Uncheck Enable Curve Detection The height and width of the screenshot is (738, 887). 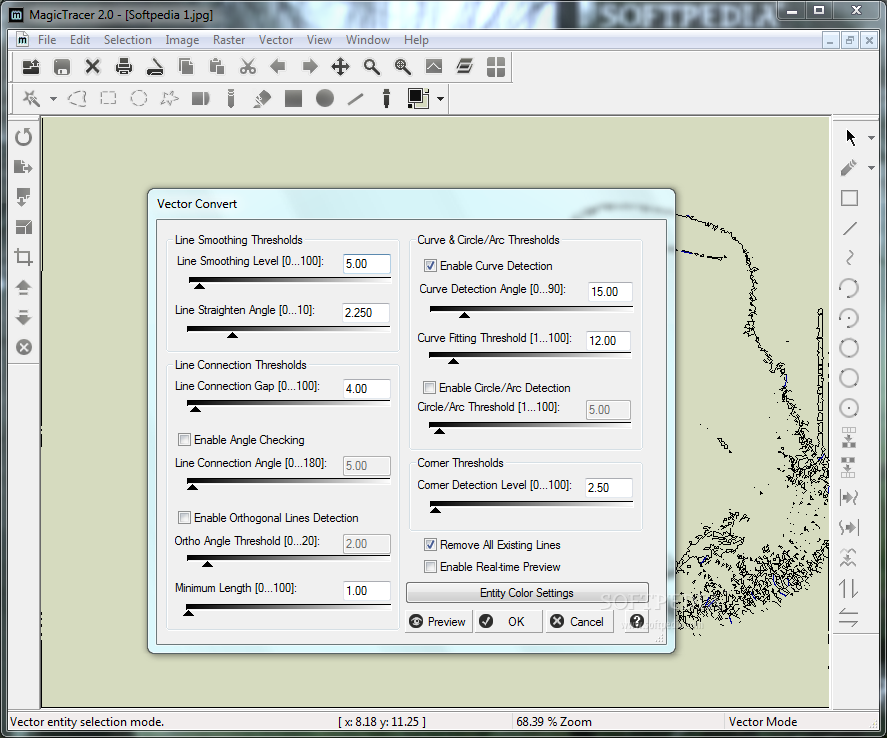[x=430, y=266]
